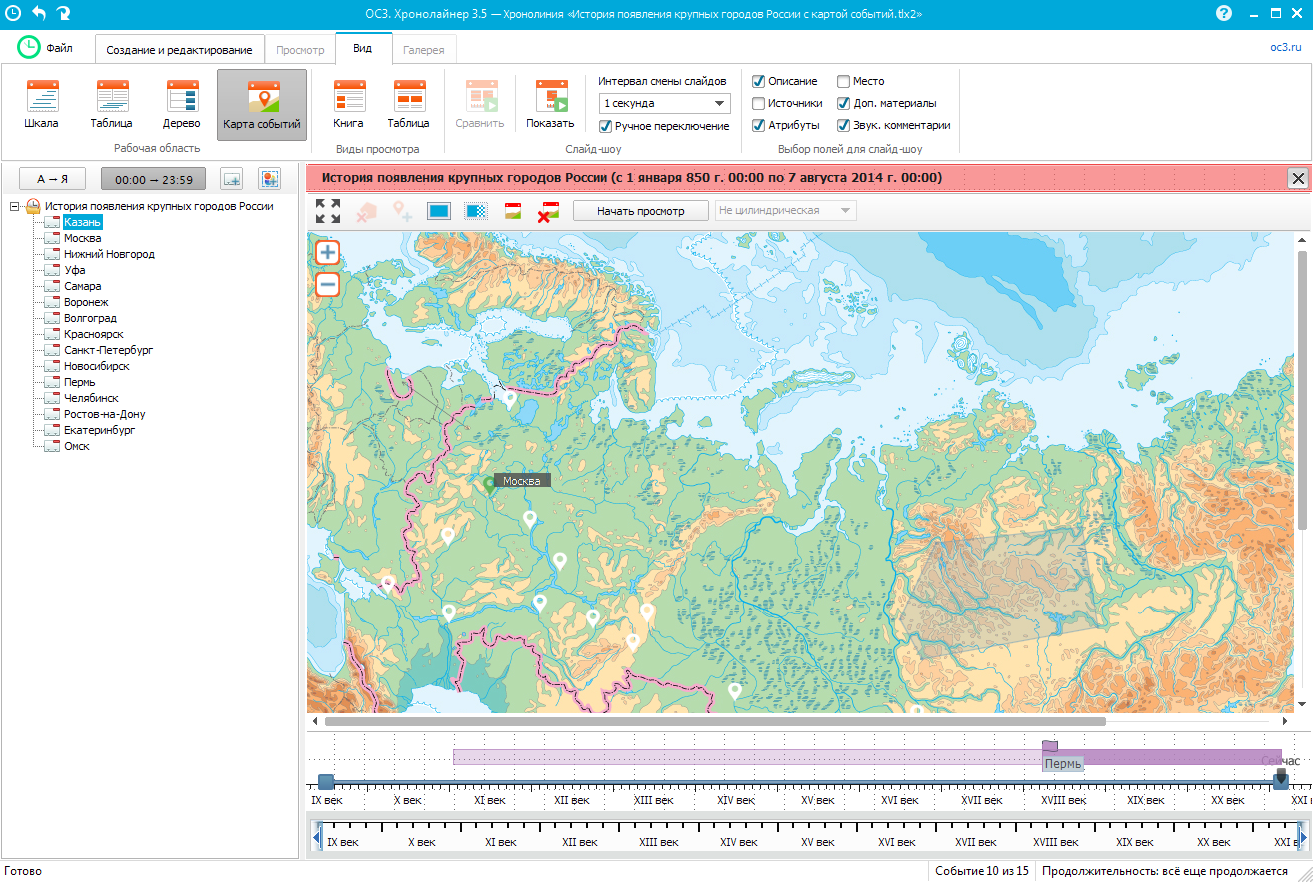Switch workspace to Шкала view
Viewport: 1313px width, 882px height.
pyautogui.click(x=42, y=102)
